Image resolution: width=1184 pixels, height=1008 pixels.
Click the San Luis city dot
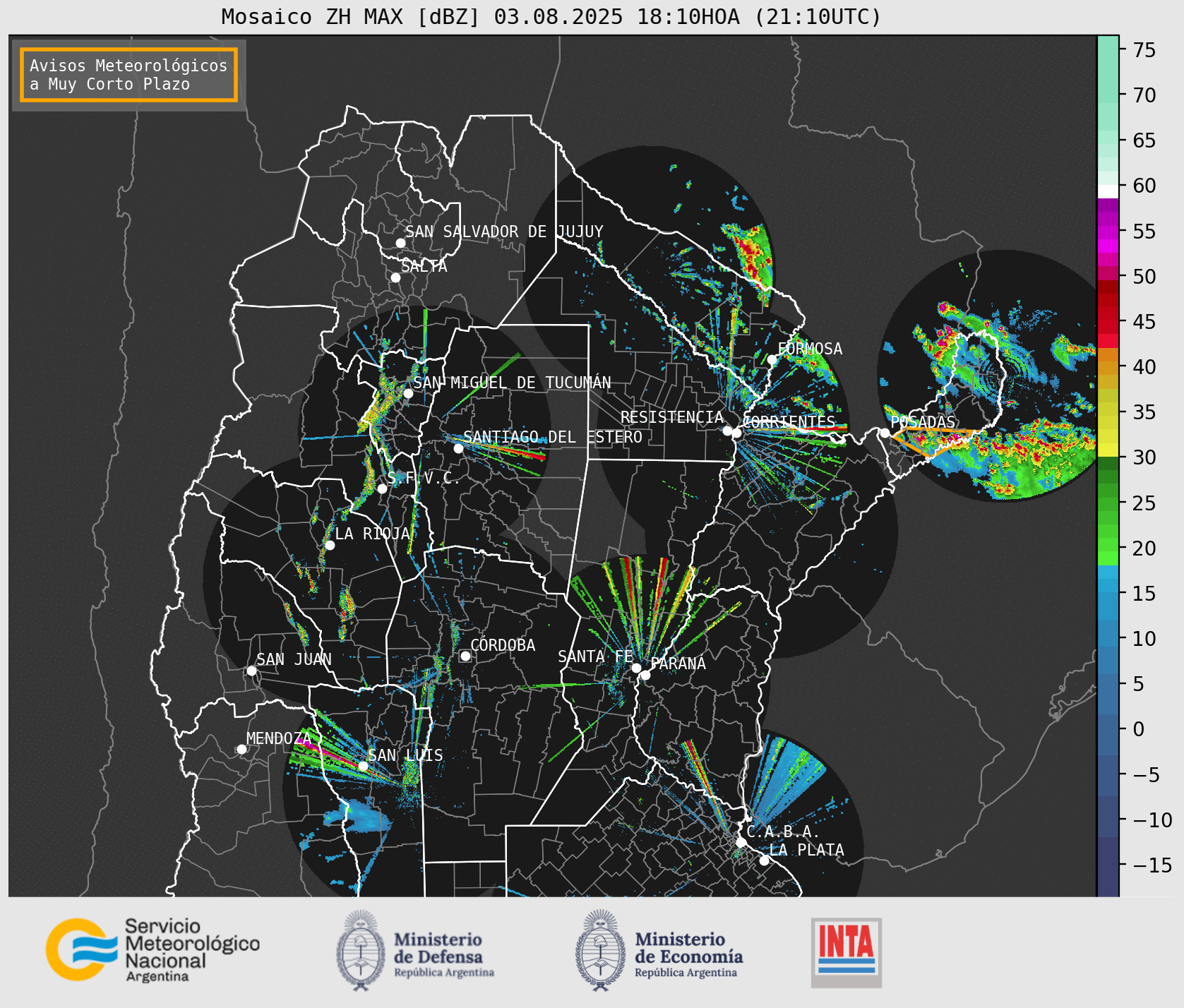363,766
